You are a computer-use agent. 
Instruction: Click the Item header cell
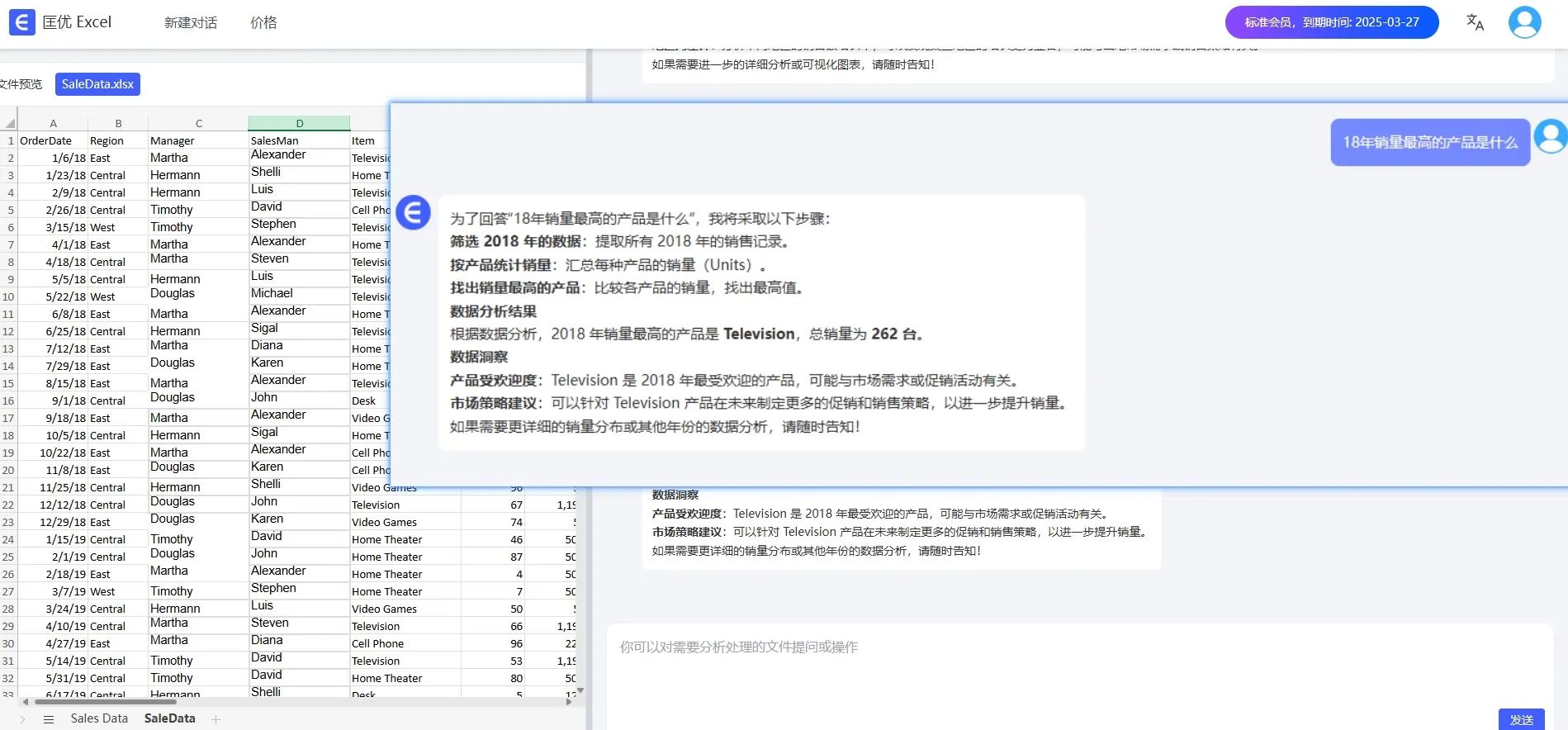(370, 140)
